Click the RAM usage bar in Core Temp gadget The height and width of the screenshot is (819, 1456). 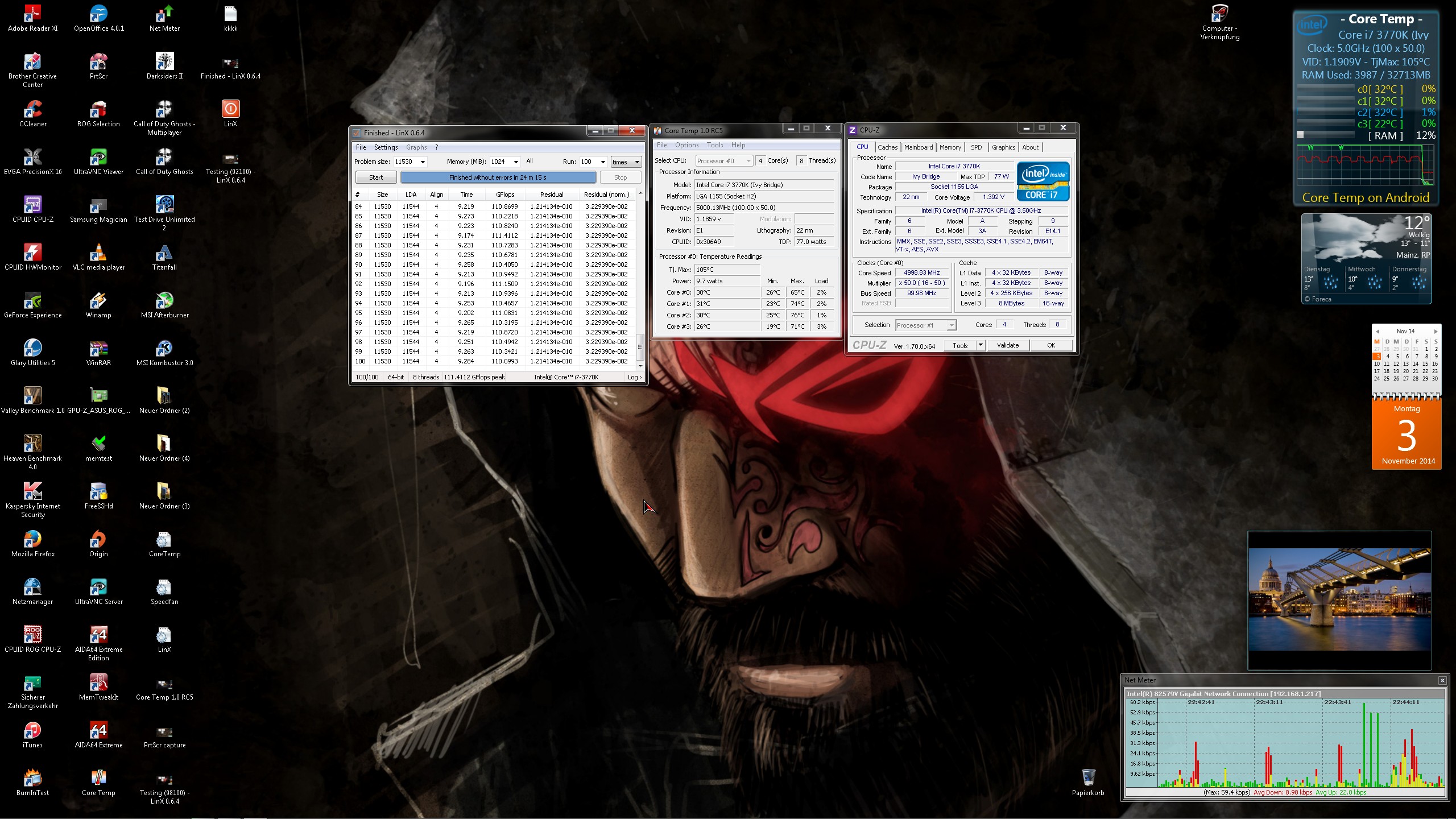pyautogui.click(x=1325, y=135)
